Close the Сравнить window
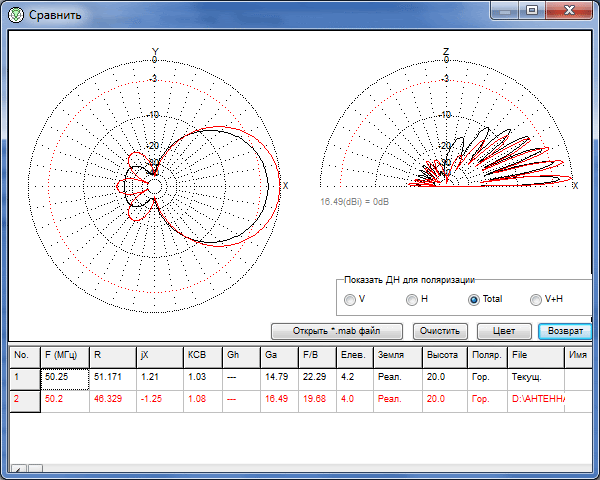The width and height of the screenshot is (600, 480). [569, 10]
